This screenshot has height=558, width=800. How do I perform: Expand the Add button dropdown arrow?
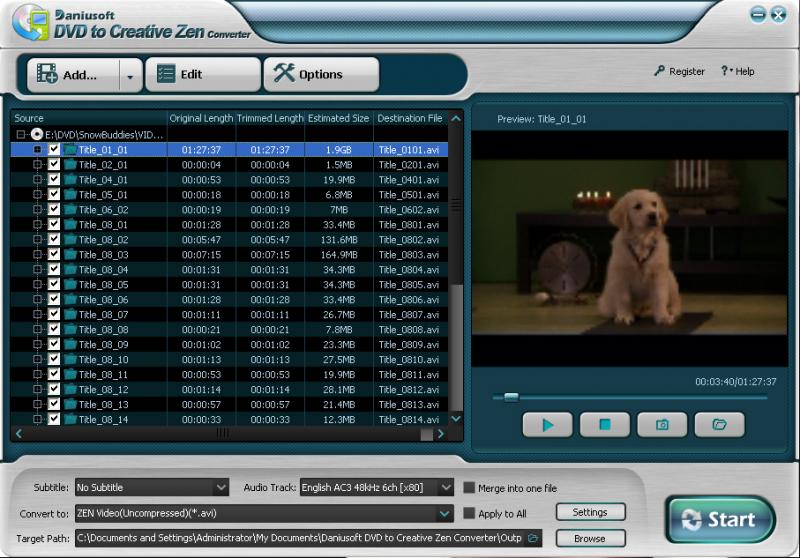[x=130, y=75]
